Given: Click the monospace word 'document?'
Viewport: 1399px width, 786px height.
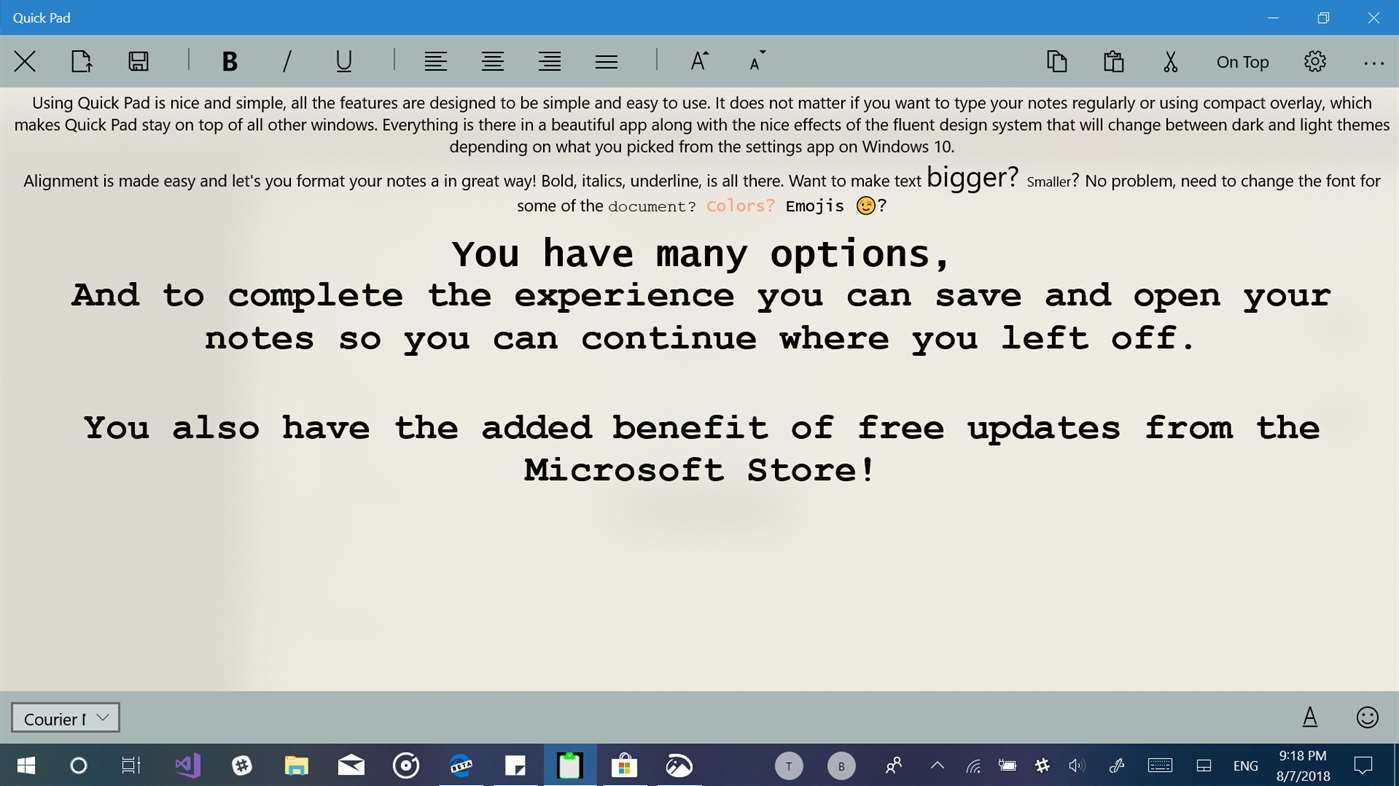Looking at the screenshot, I should point(652,206).
